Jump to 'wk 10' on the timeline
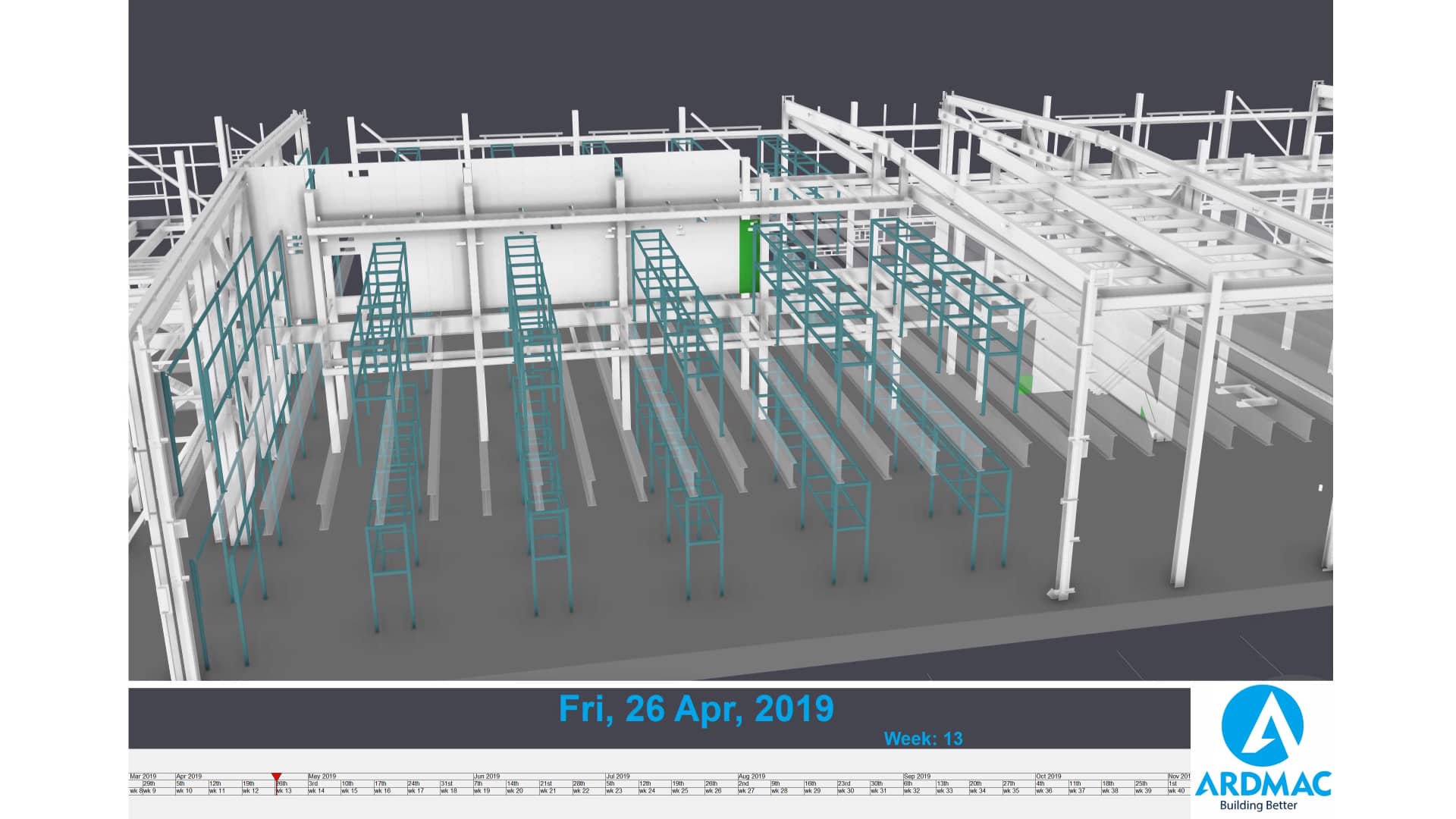The image size is (1456, 819). [x=184, y=791]
